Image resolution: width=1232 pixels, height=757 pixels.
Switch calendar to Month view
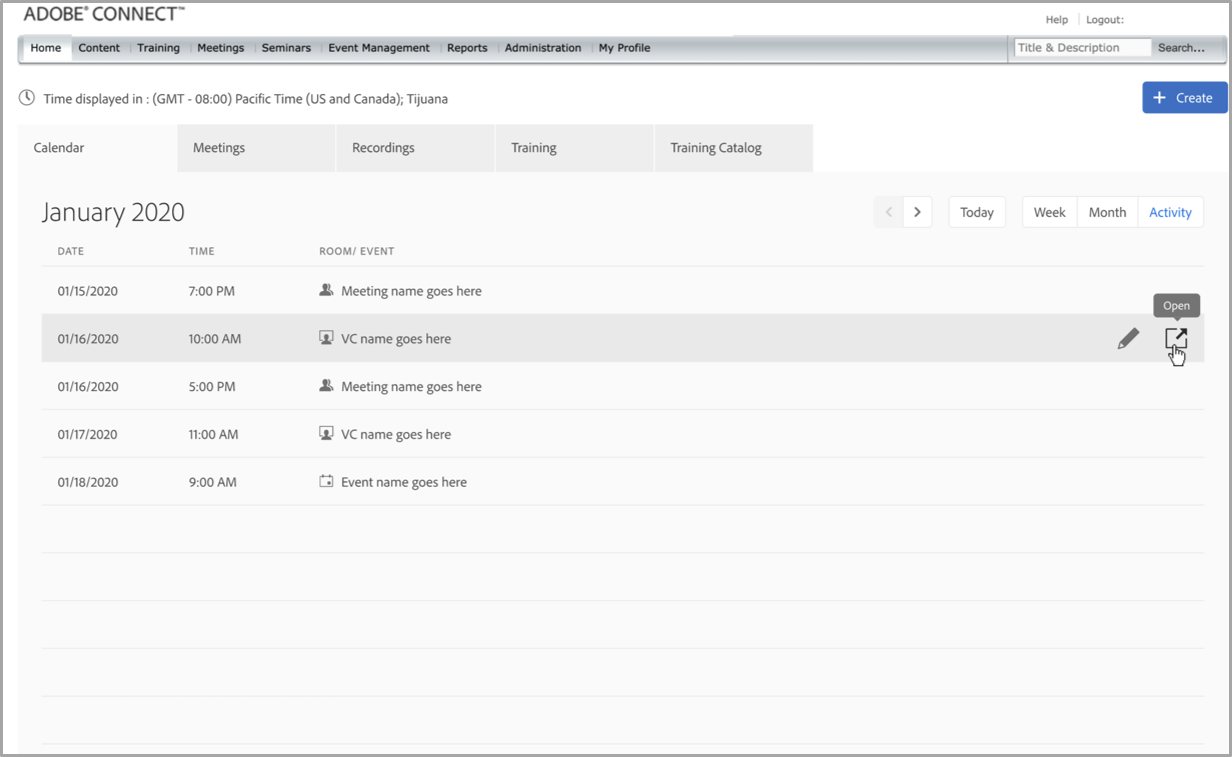(1107, 212)
